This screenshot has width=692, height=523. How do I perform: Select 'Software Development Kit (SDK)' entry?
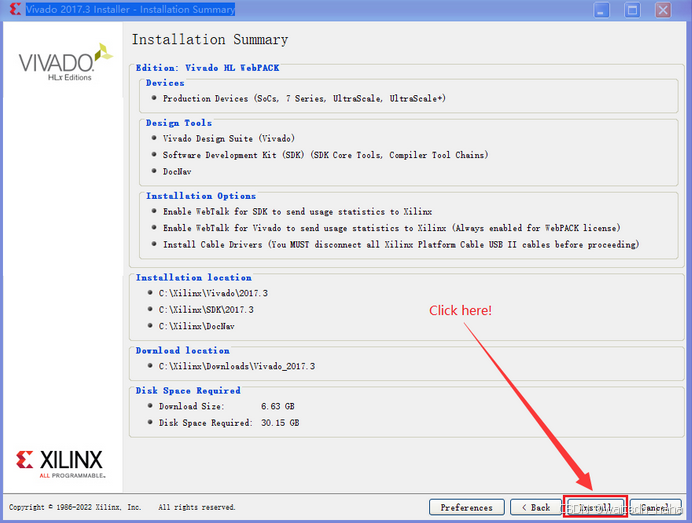tap(325, 155)
